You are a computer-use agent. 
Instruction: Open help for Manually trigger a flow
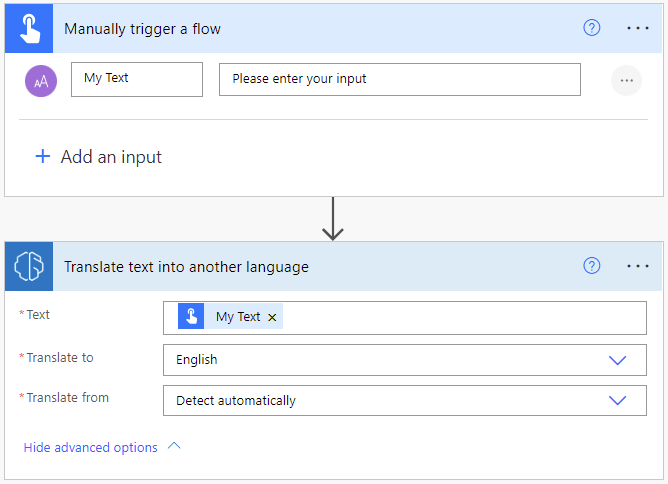pyautogui.click(x=592, y=28)
